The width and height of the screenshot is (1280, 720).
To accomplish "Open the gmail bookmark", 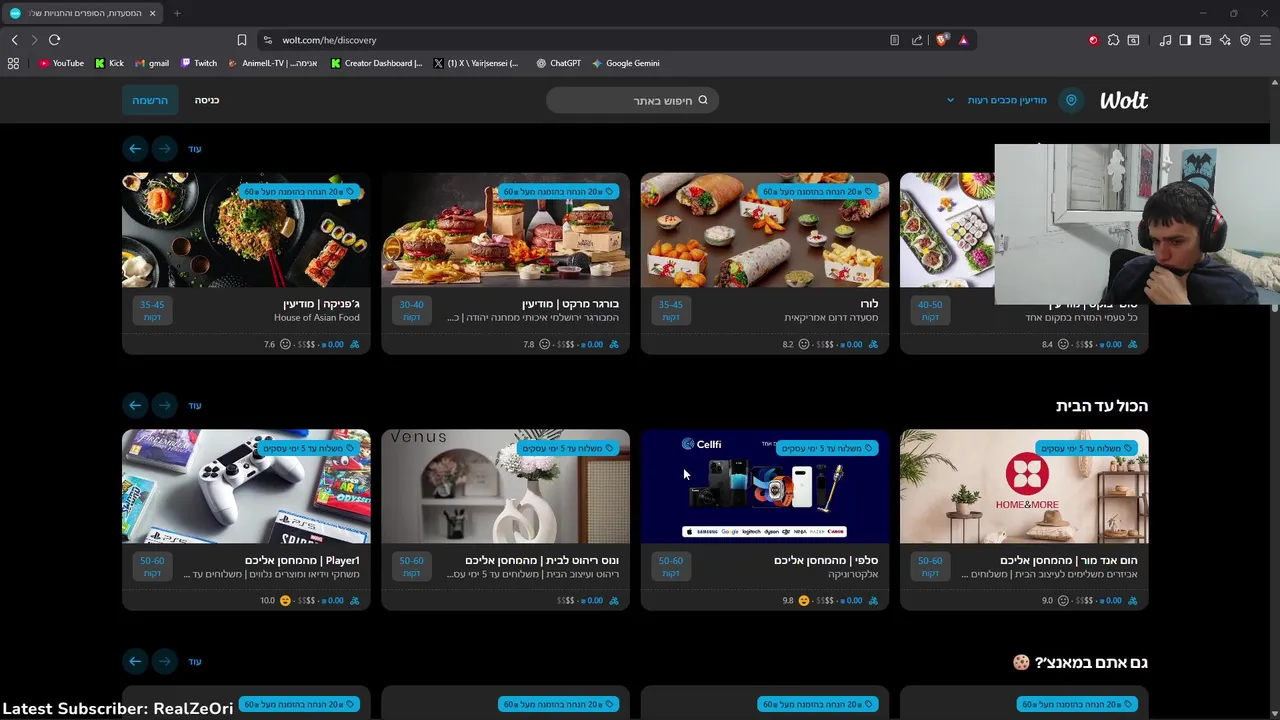I will click(x=152, y=63).
